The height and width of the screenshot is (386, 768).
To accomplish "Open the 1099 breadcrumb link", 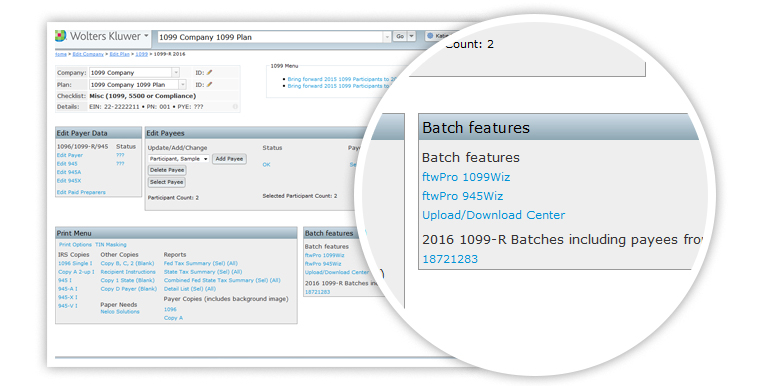I will click(142, 54).
